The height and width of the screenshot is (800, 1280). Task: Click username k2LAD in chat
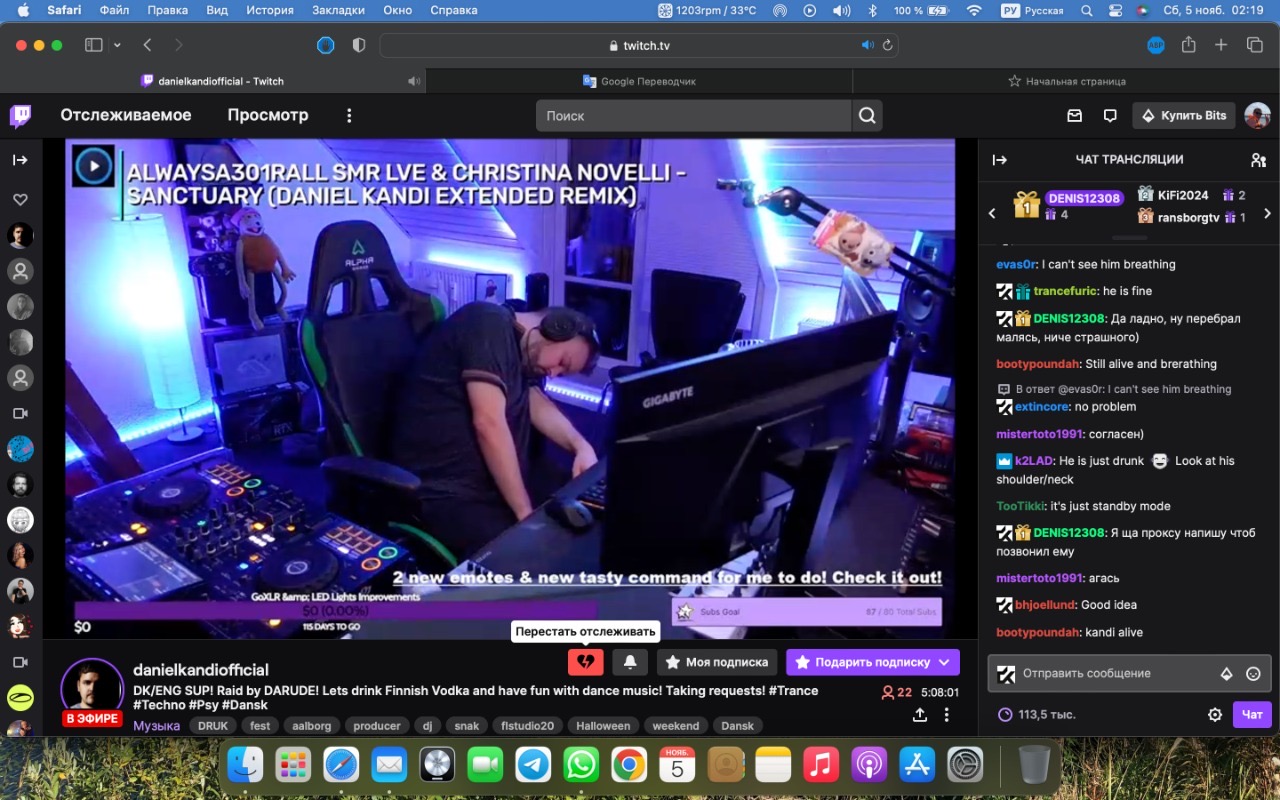coord(1035,461)
